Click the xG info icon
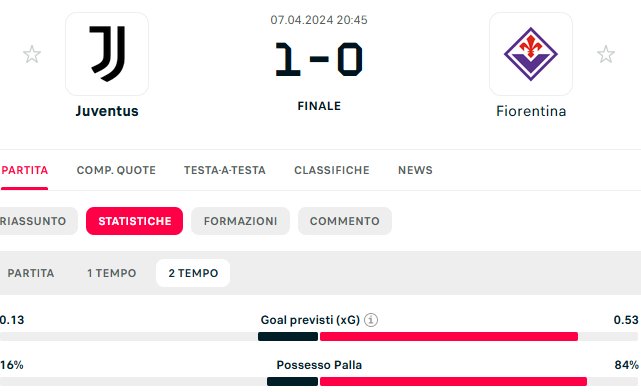Screen dimensions: 641x392 click(x=371, y=320)
